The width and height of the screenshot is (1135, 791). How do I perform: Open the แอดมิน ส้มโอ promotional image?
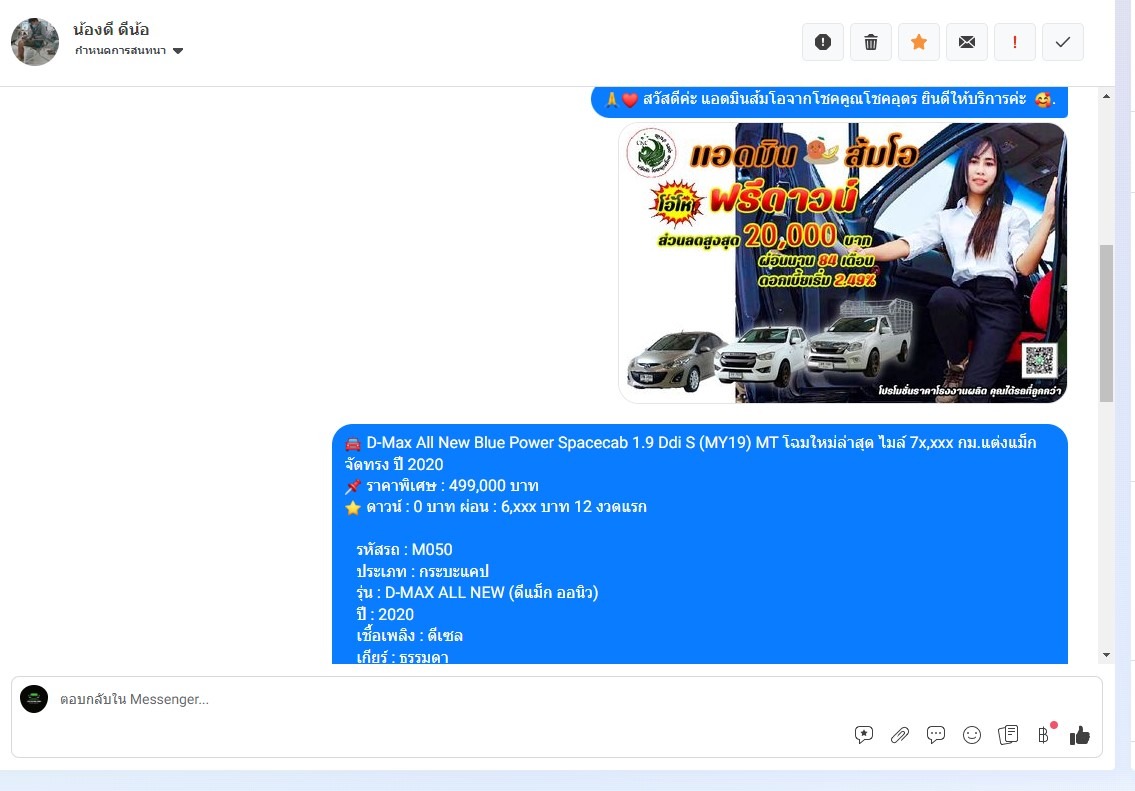pos(843,263)
